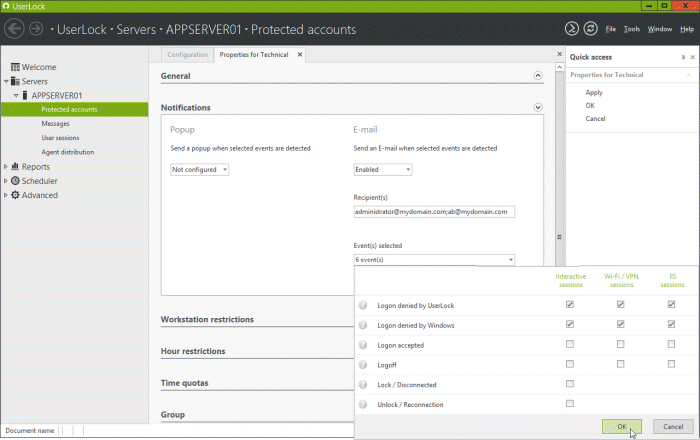This screenshot has height=440, width=700.
Task: Click help icon beside Logon denied by UserLock
Action: (363, 306)
